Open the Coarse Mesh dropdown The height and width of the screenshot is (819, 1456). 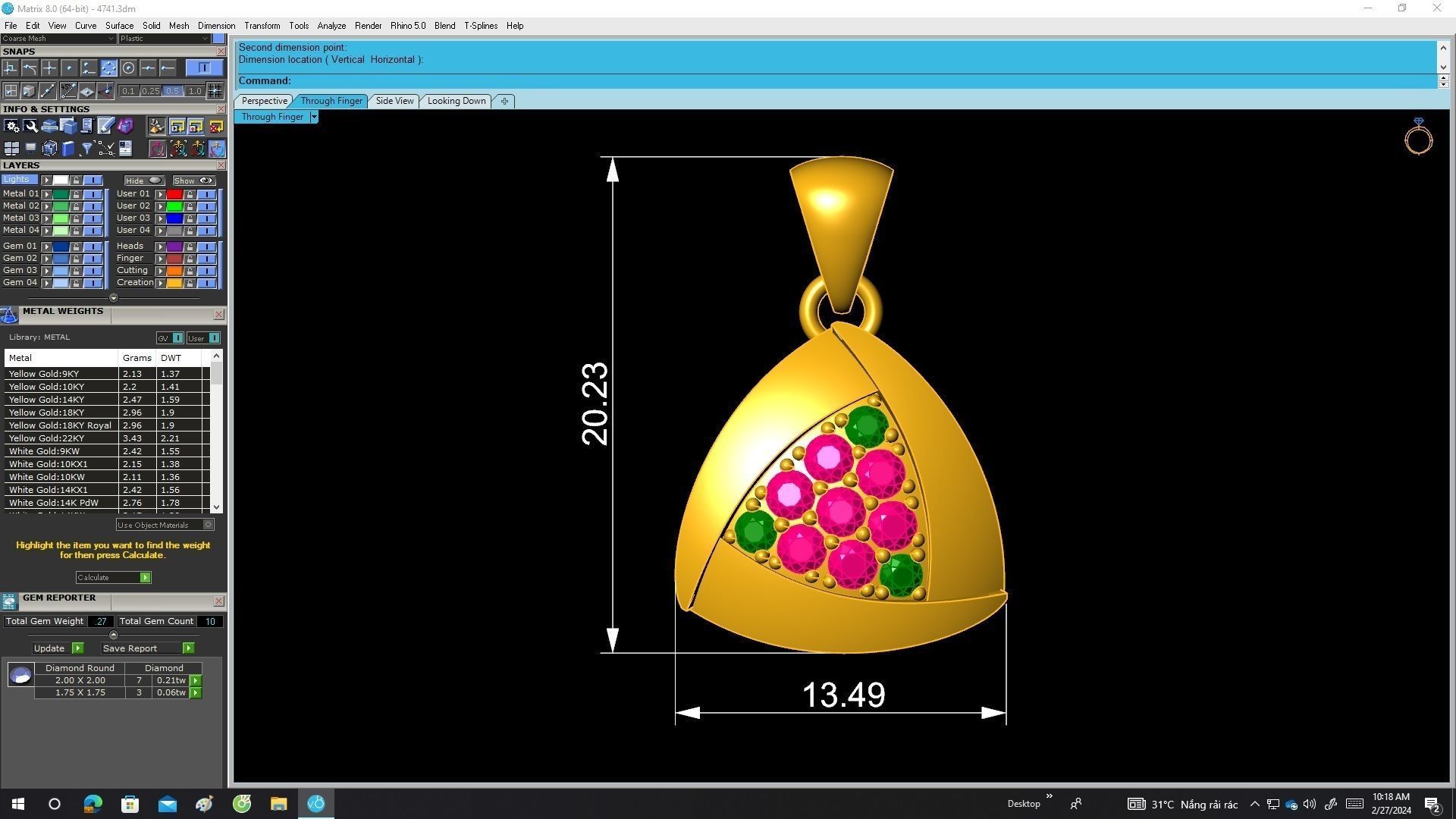tap(58, 39)
